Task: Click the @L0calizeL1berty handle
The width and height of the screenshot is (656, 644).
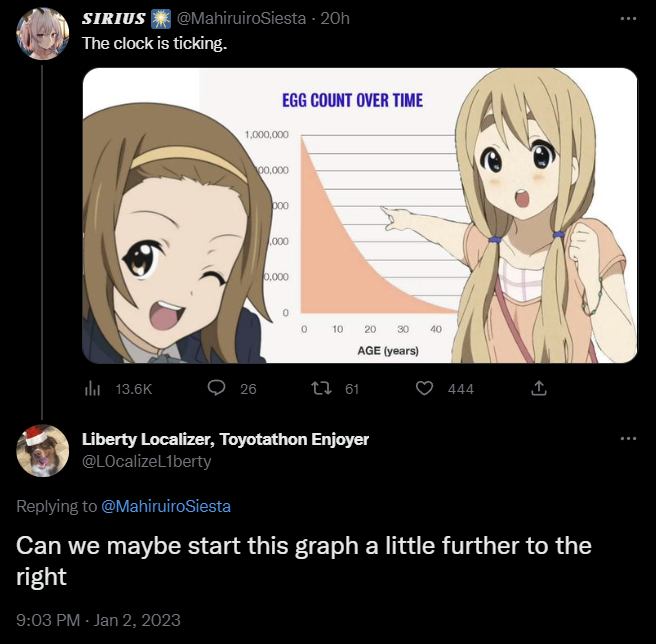Action: point(146,461)
